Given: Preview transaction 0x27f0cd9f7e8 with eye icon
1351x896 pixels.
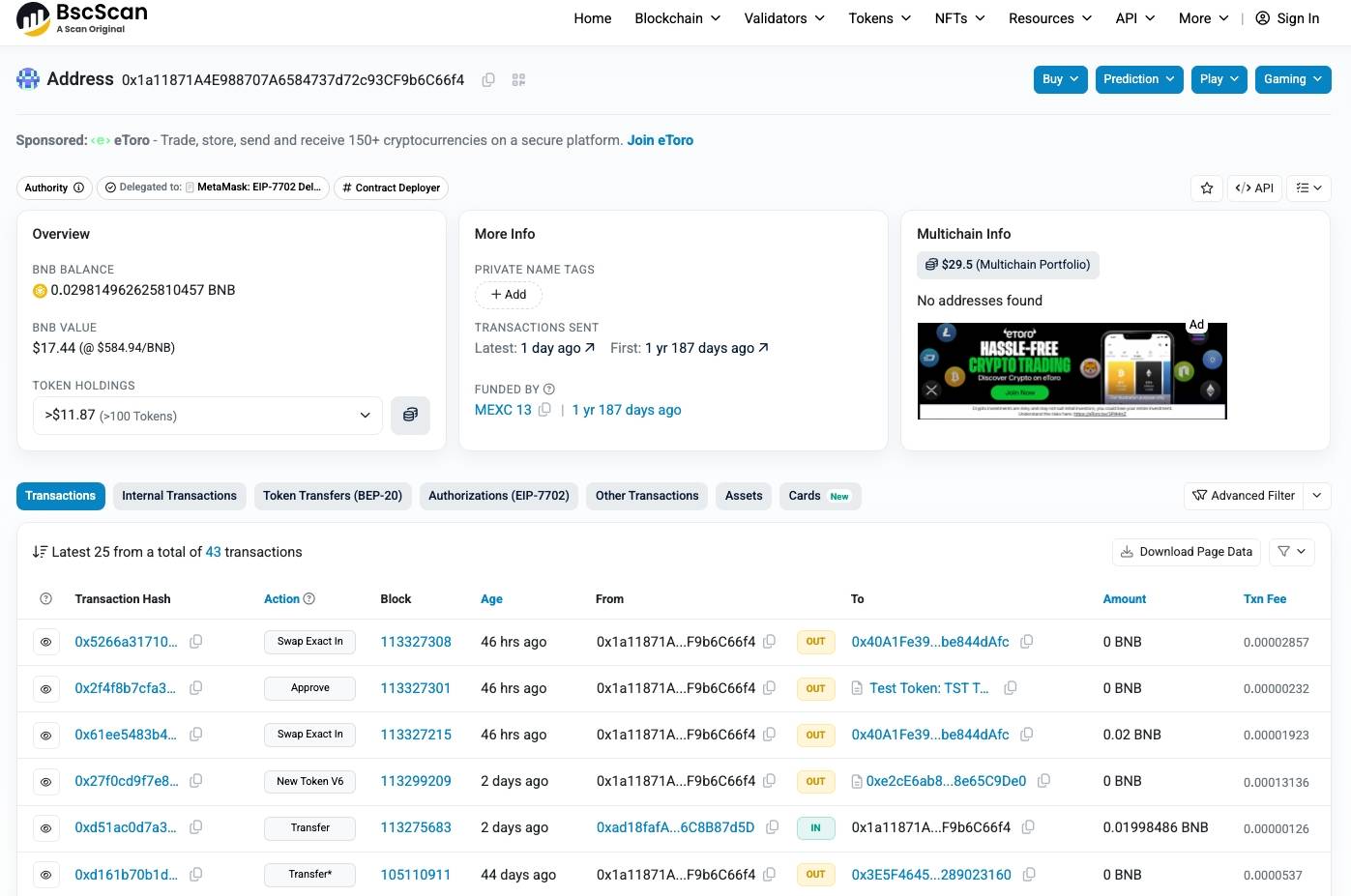Looking at the screenshot, I should (x=45, y=781).
